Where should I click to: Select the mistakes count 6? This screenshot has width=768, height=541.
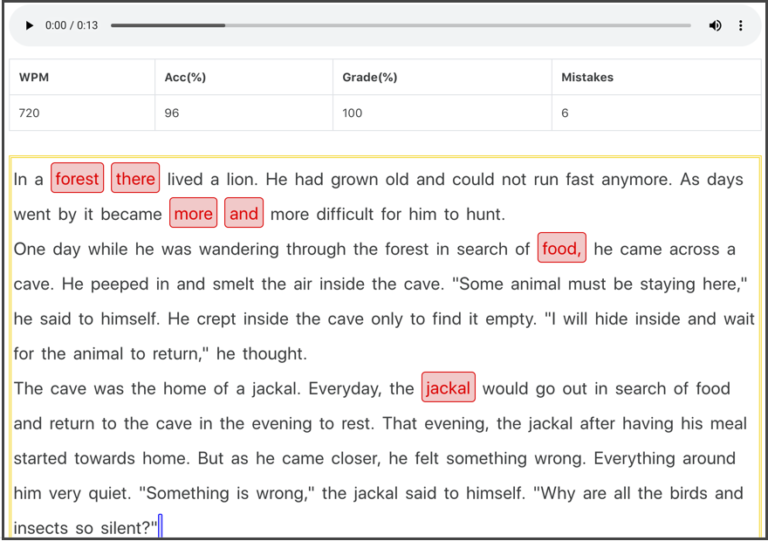click(565, 113)
